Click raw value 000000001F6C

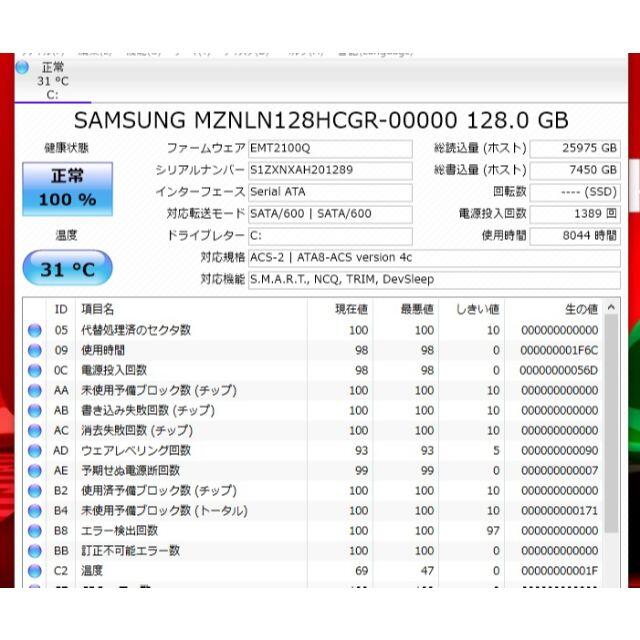[559, 350]
